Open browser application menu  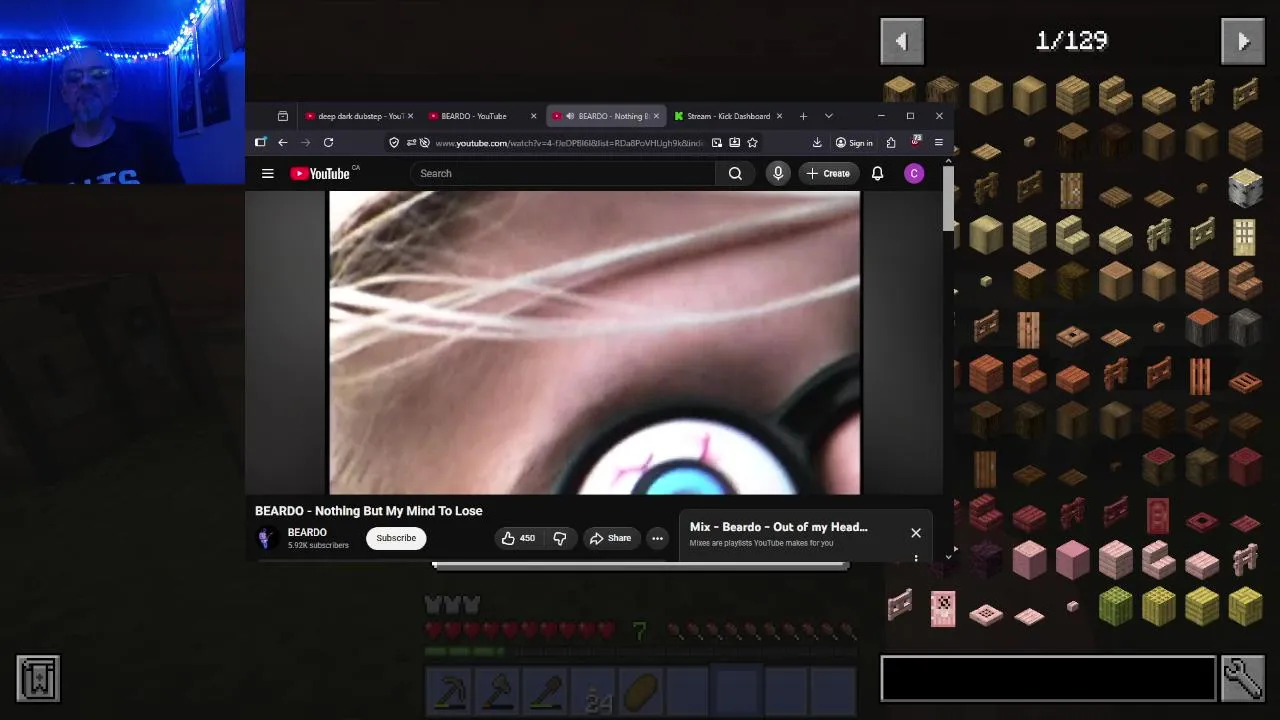click(x=938, y=143)
